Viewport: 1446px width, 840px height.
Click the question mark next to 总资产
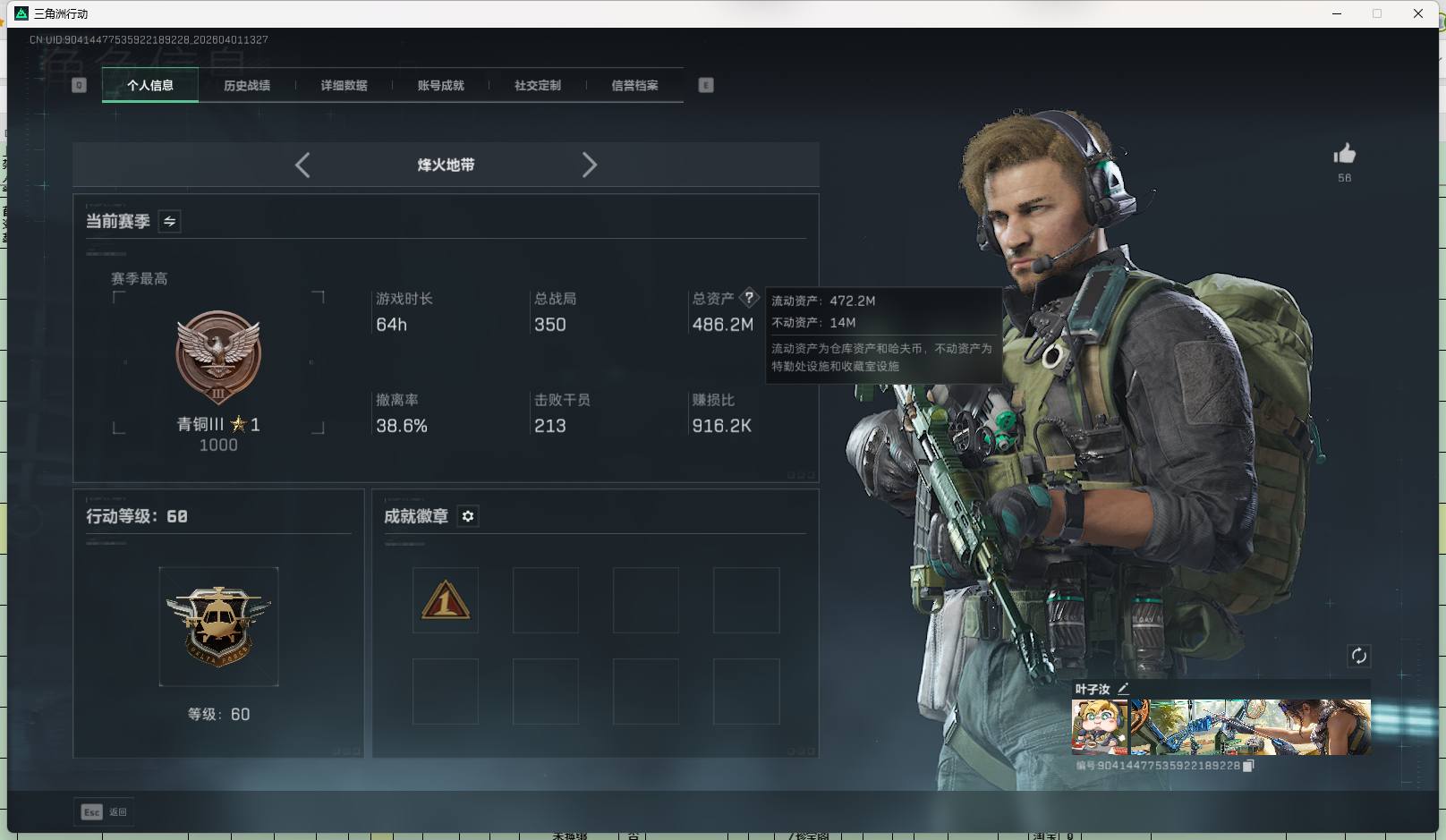[x=749, y=298]
